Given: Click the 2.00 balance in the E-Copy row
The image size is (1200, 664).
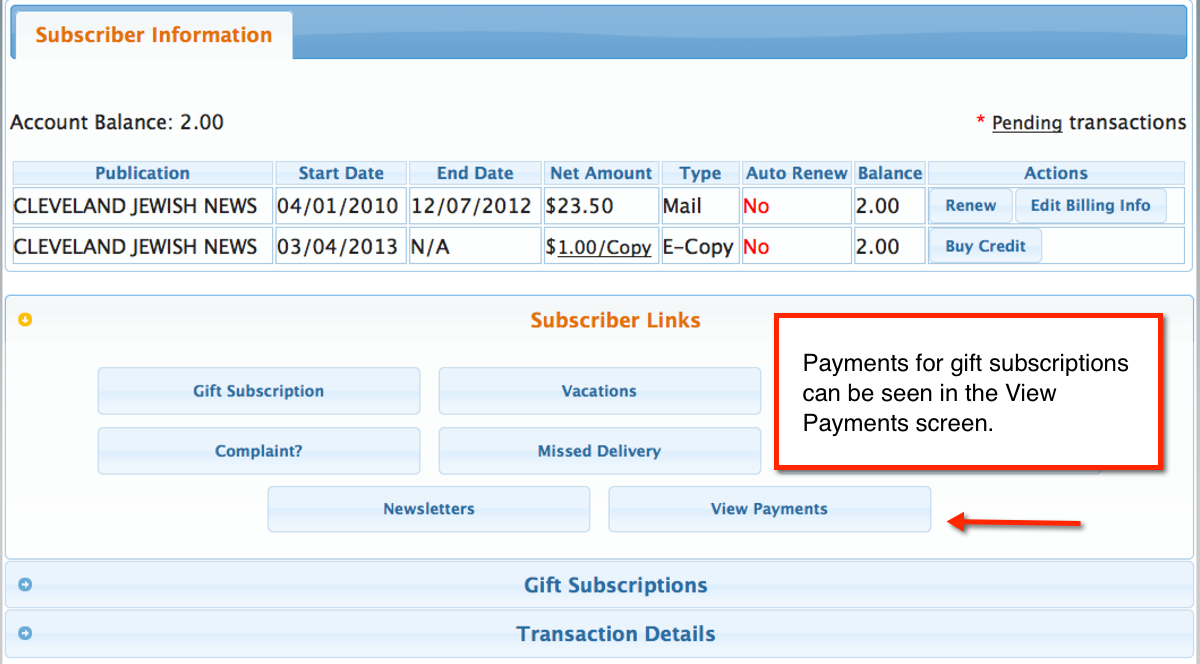Looking at the screenshot, I should [x=890, y=246].
